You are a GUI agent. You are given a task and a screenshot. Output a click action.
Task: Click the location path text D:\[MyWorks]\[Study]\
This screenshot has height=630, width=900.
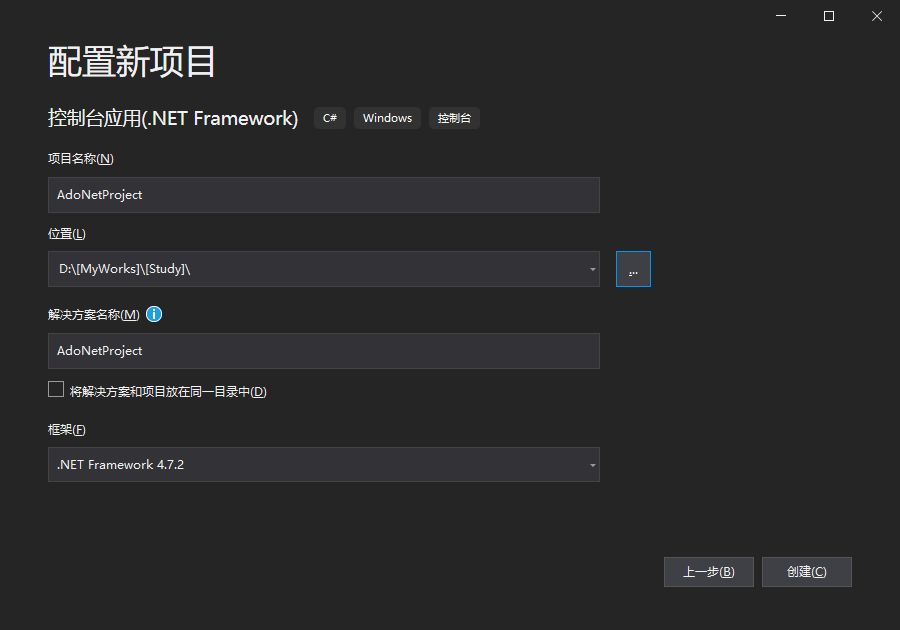click(124, 269)
